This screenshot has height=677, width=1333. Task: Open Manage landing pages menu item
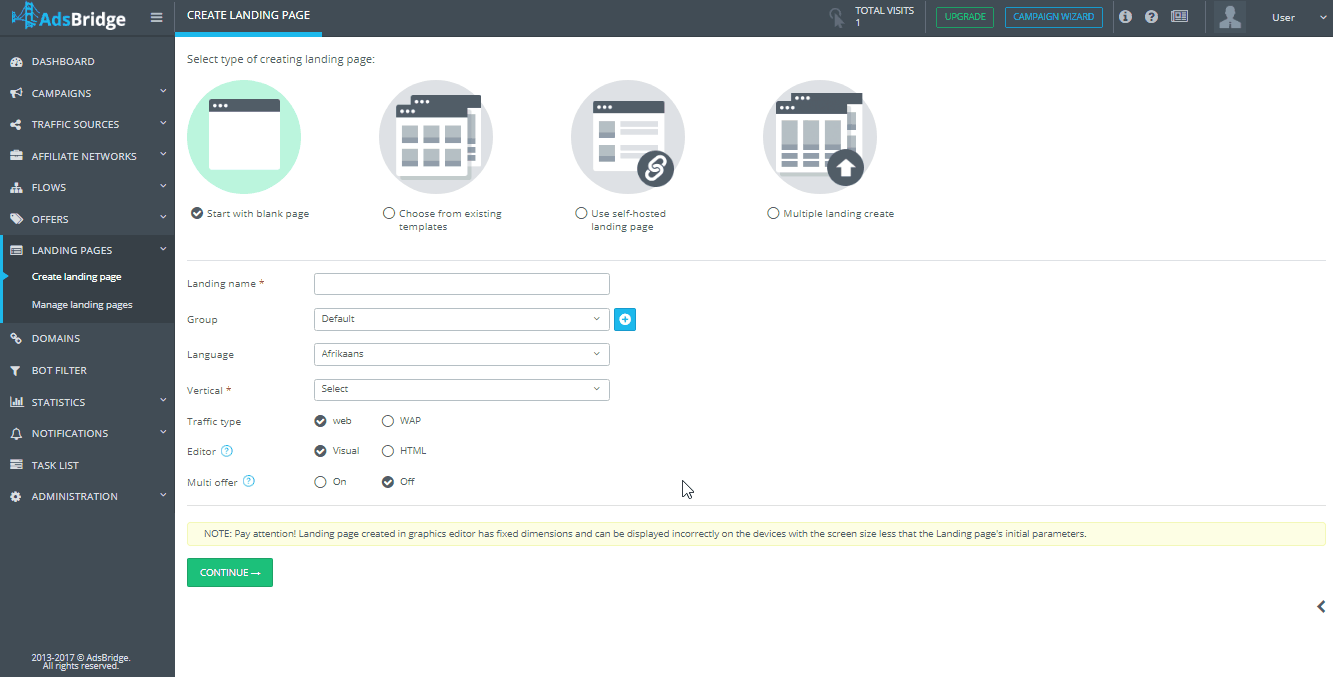coord(82,305)
